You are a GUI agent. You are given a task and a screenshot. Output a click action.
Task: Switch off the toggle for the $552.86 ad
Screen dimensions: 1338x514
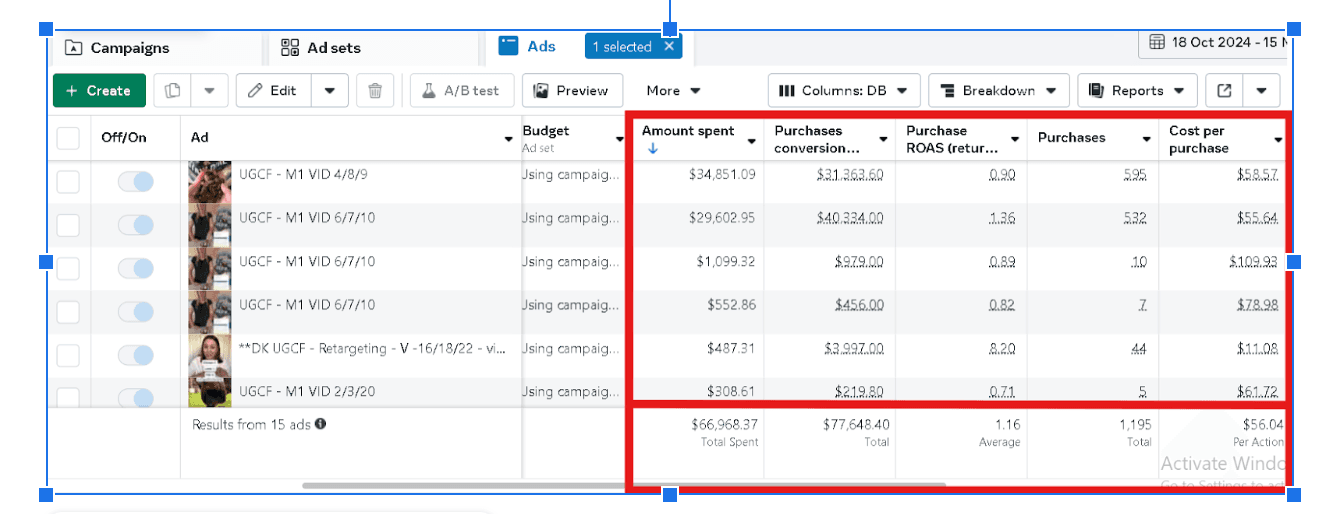point(135,312)
